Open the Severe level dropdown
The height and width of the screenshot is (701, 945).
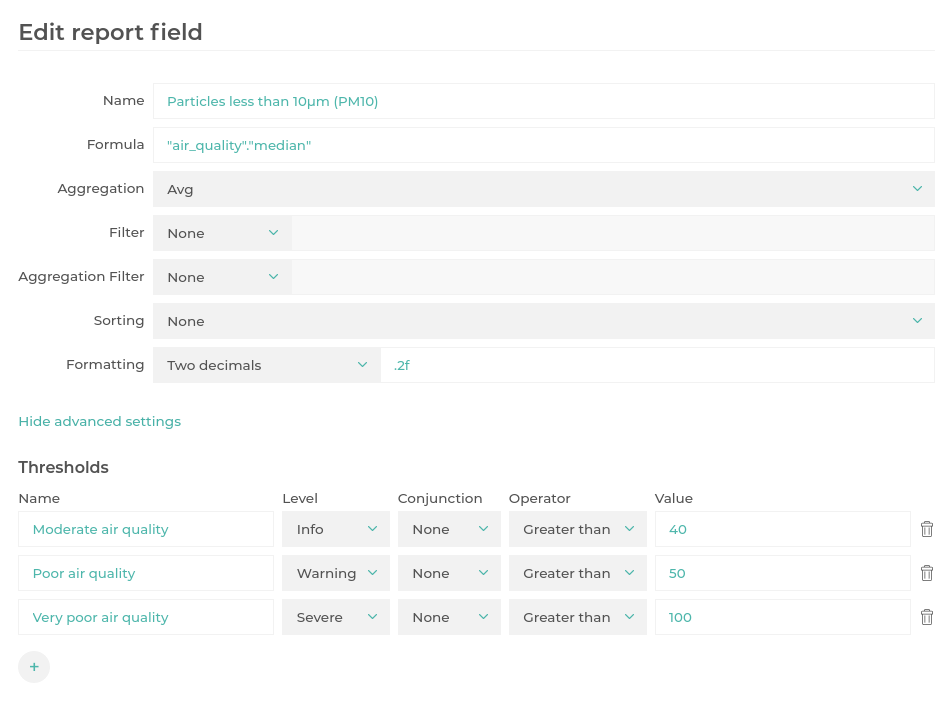(x=336, y=617)
